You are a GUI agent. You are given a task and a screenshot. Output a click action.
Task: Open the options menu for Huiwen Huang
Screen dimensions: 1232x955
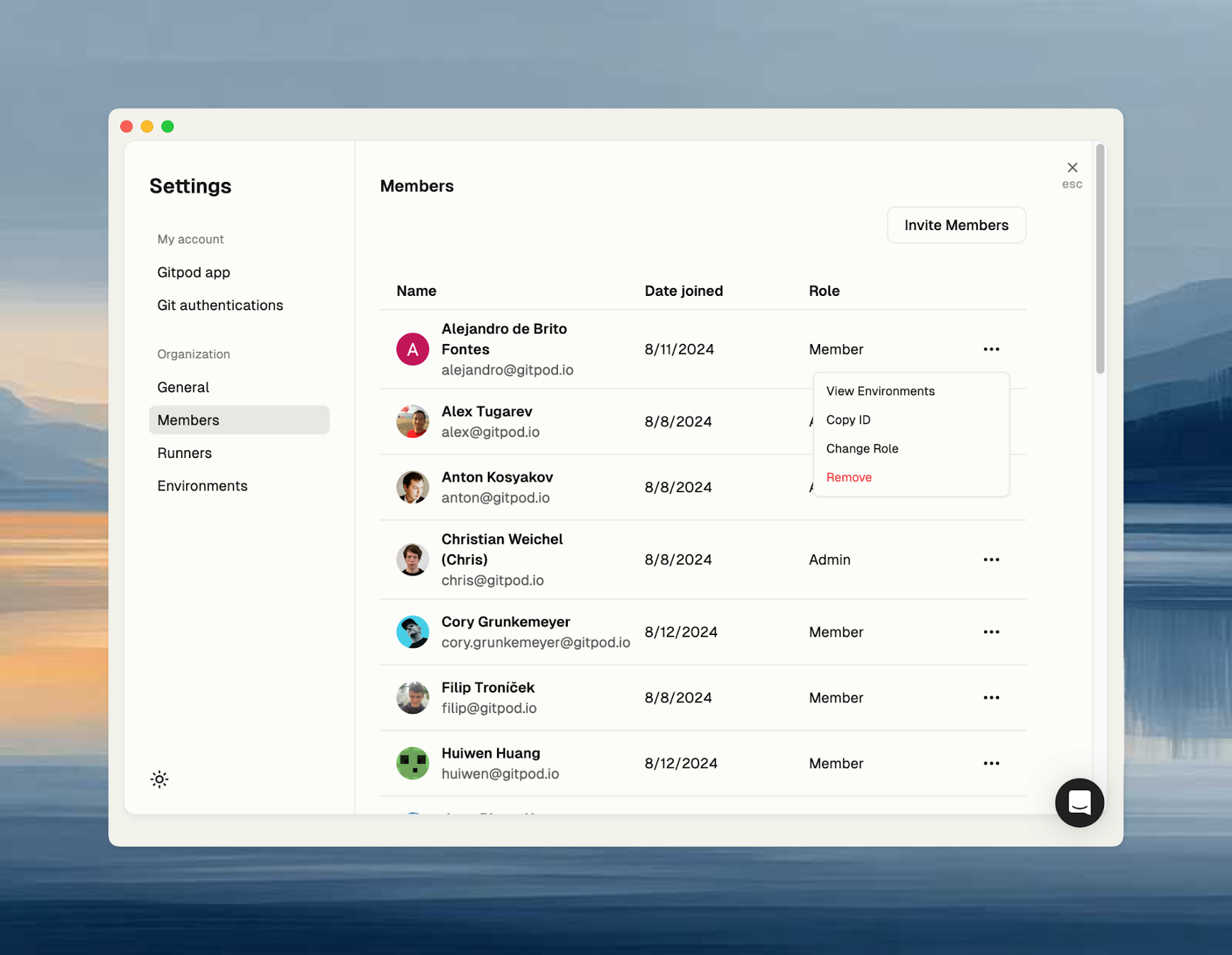[x=991, y=763]
